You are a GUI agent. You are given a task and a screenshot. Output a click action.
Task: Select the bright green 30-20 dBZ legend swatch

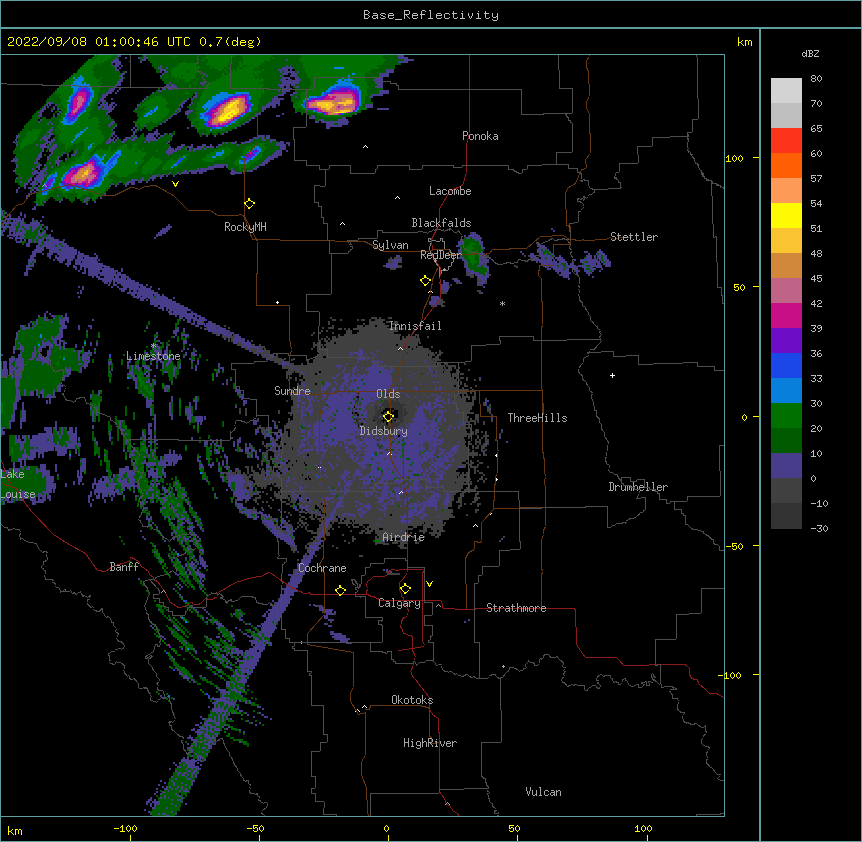pyautogui.click(x=786, y=416)
